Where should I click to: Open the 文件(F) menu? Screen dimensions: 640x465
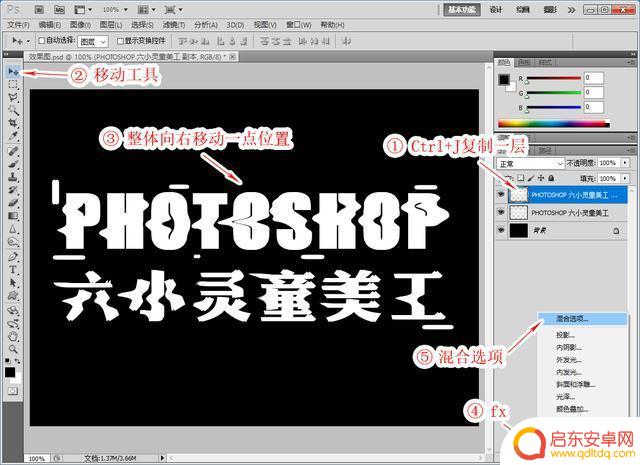click(18, 25)
